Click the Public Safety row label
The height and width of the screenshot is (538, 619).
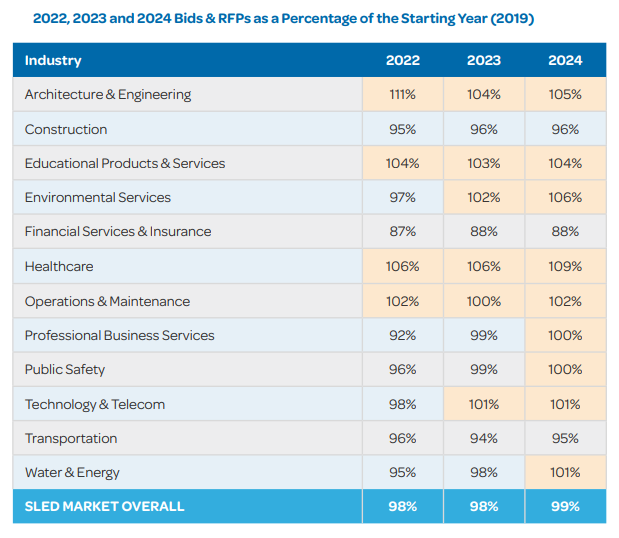pos(65,370)
